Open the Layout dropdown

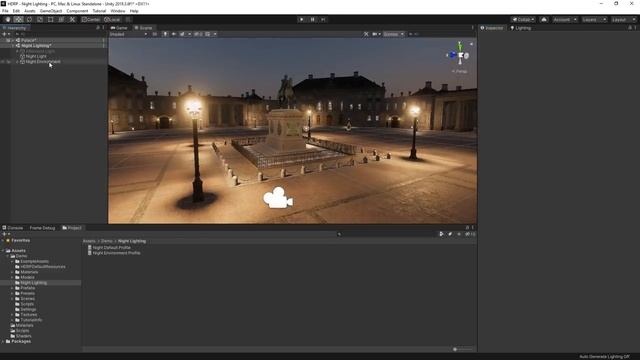tap(623, 19)
